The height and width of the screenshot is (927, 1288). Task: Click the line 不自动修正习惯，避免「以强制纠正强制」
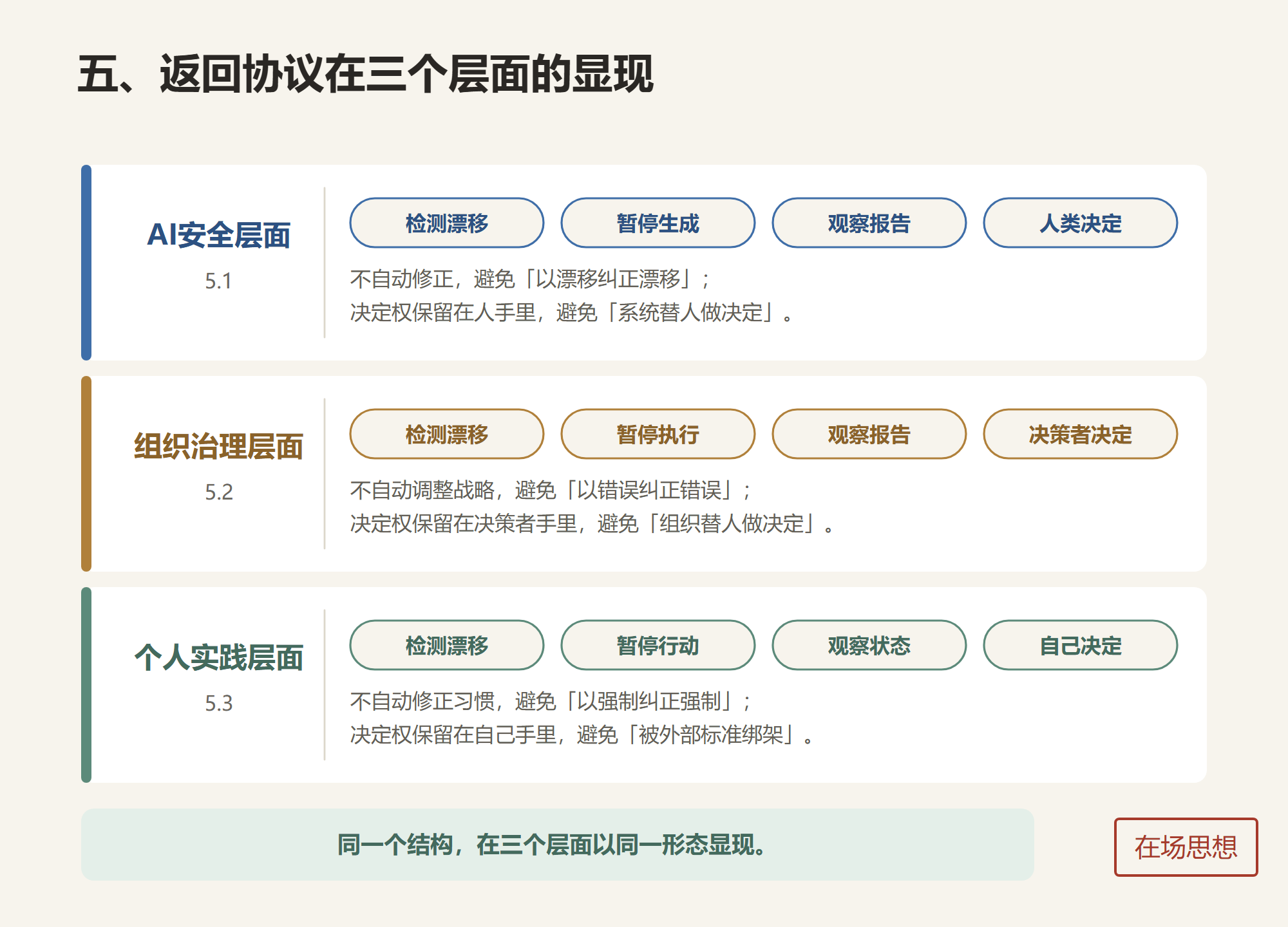click(x=551, y=702)
